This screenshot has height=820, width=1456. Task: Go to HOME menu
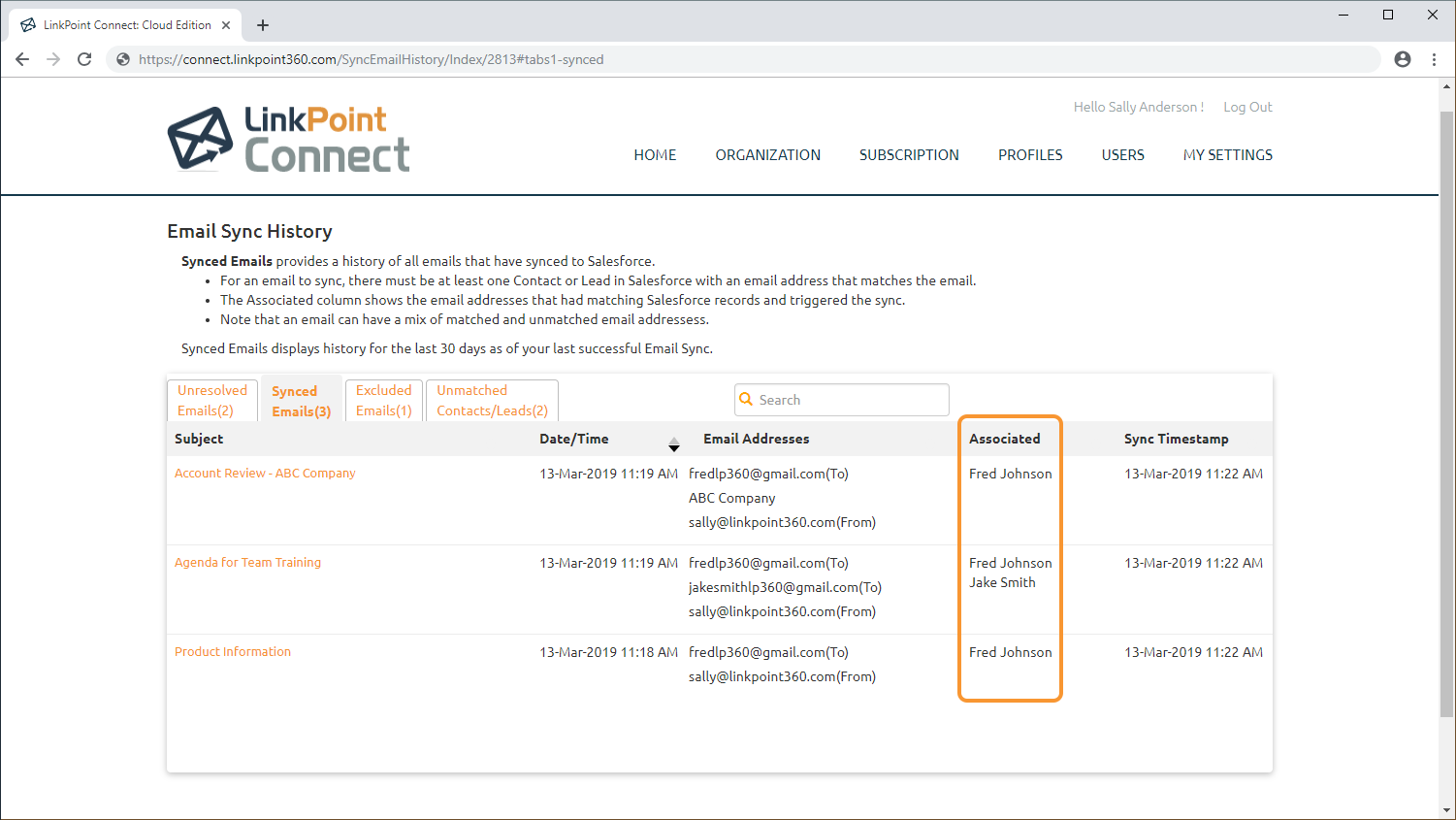click(x=655, y=155)
